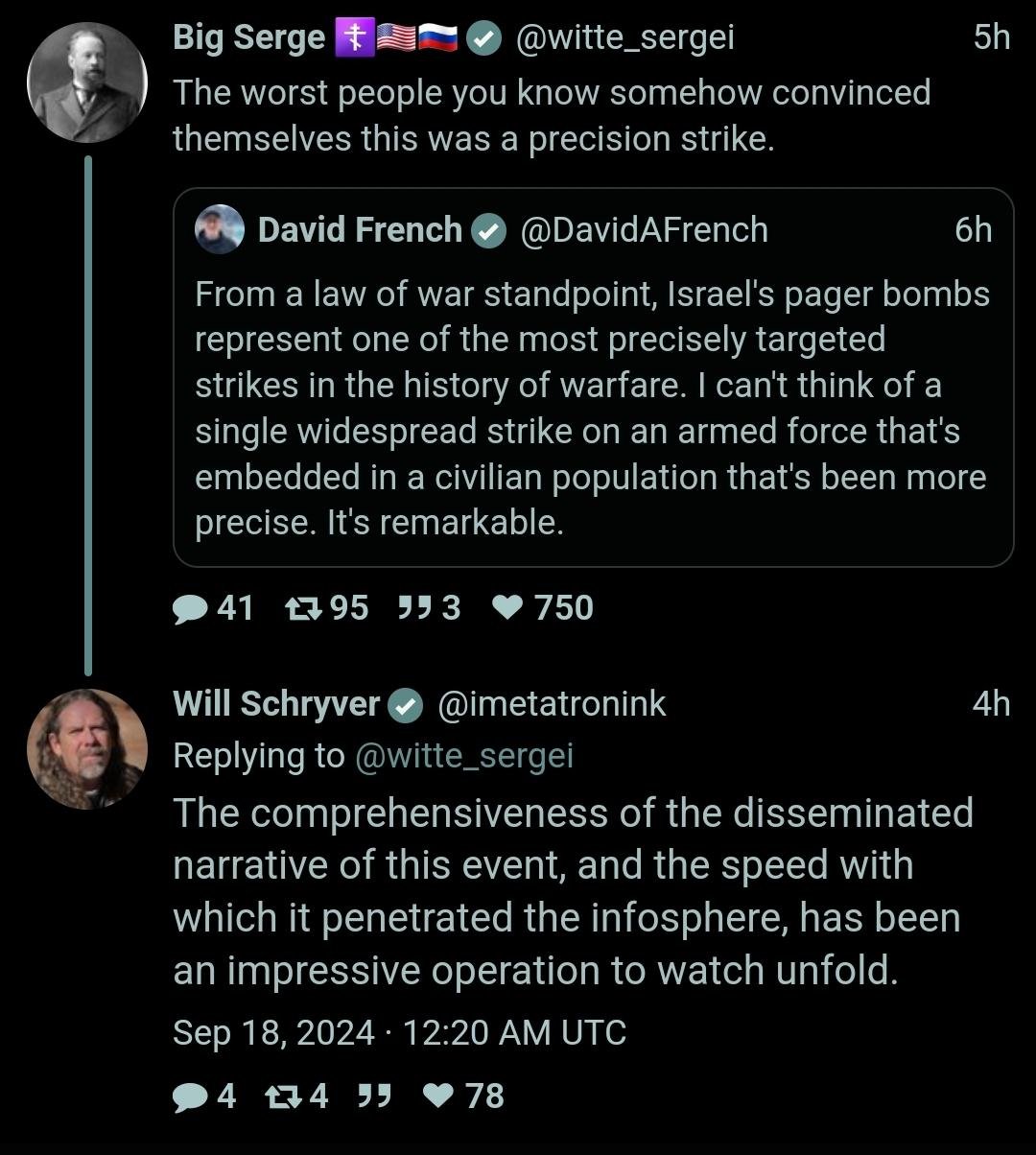Image resolution: width=1036 pixels, height=1155 pixels.
Task: Click the quote icon on Will Schryver's reply
Action: pos(374,1096)
